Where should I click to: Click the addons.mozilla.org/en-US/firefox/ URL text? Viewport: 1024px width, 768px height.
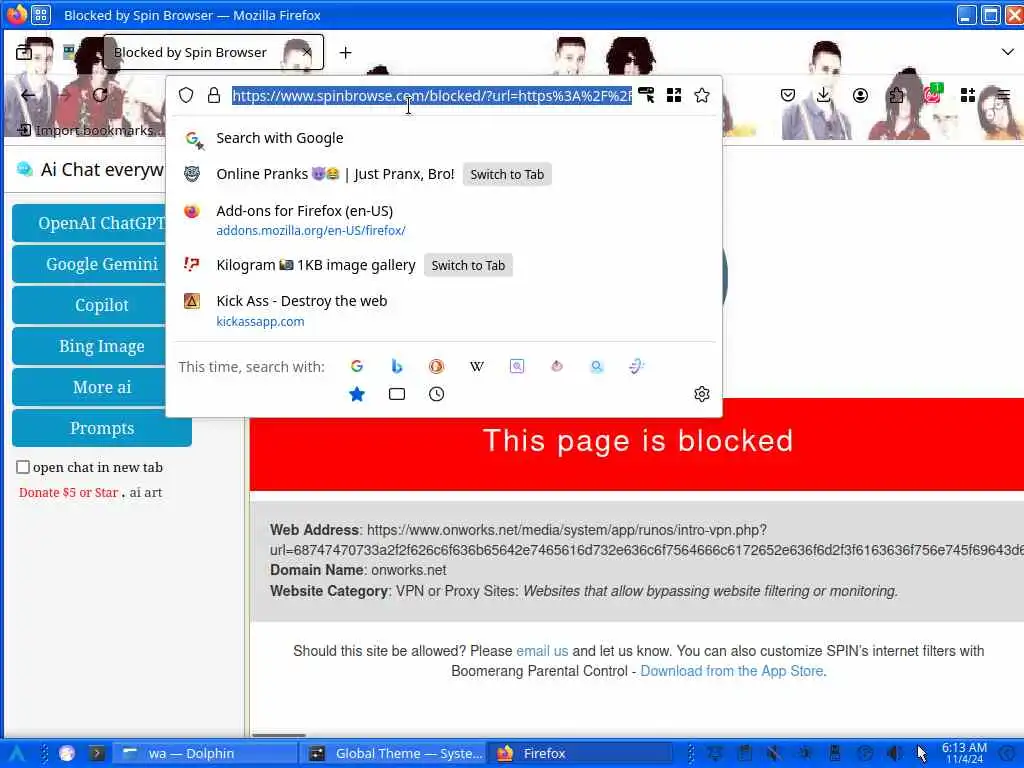click(311, 231)
